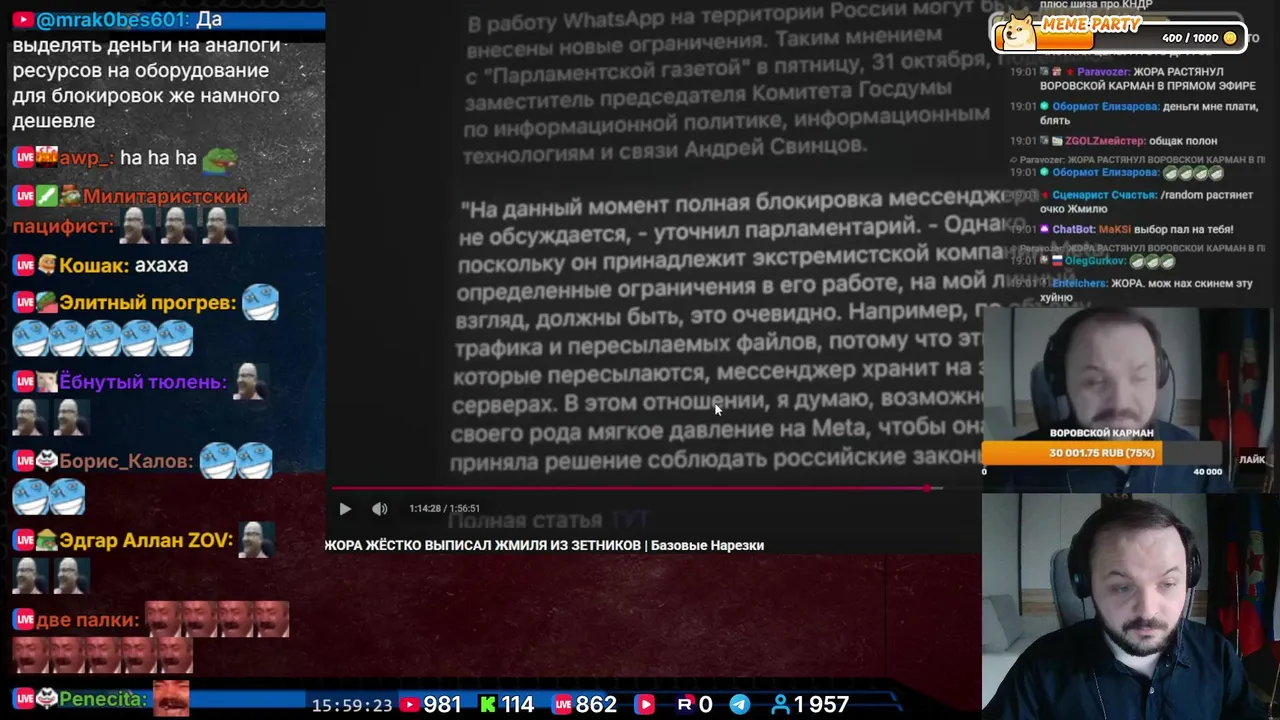
Task: Open Милитаристский пацифист username in chat
Action: click(130, 211)
